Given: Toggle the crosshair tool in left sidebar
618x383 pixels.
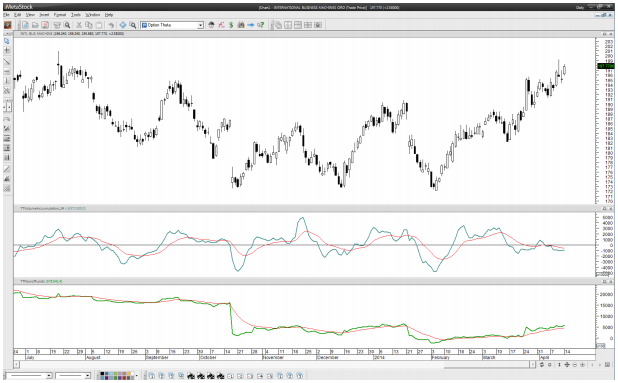Looking at the screenshot, I should click(7, 50).
